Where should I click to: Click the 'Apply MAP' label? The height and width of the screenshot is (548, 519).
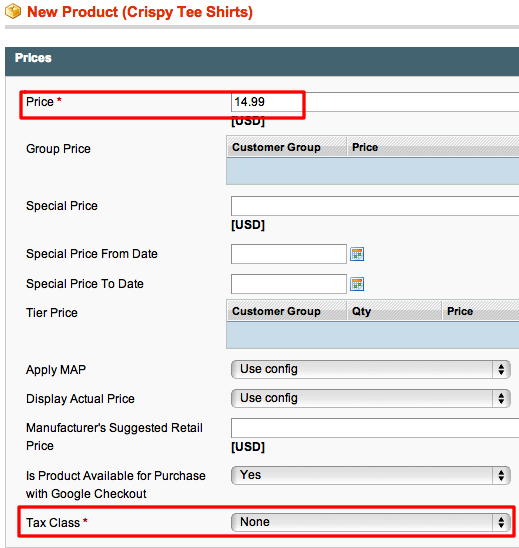point(56,370)
